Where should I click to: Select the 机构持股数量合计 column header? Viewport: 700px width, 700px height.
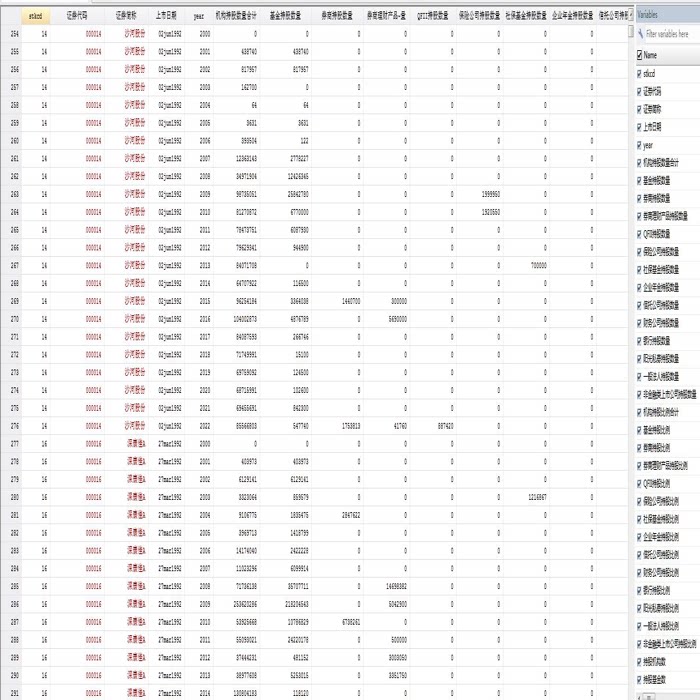[x=236, y=16]
